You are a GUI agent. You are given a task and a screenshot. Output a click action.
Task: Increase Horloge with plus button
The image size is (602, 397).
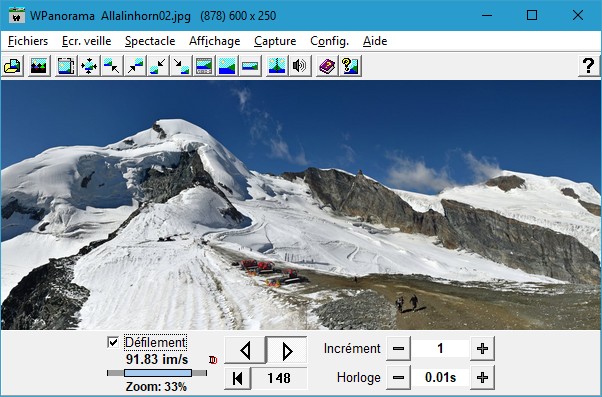[482, 378]
